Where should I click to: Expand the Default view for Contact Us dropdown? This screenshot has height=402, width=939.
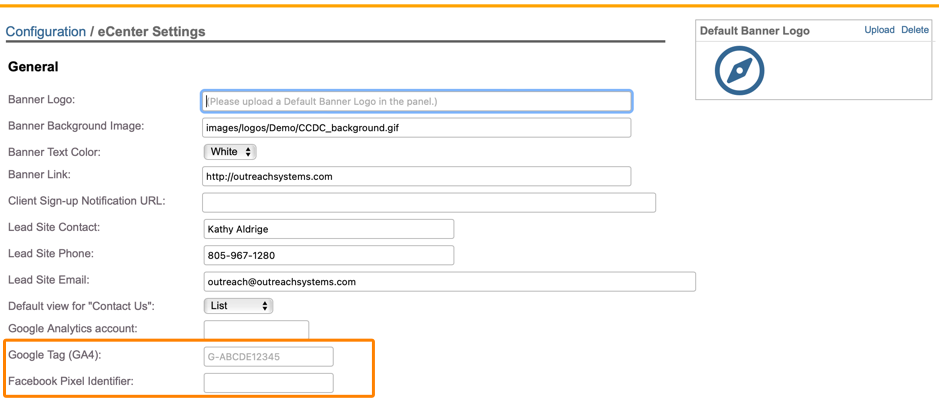click(238, 306)
